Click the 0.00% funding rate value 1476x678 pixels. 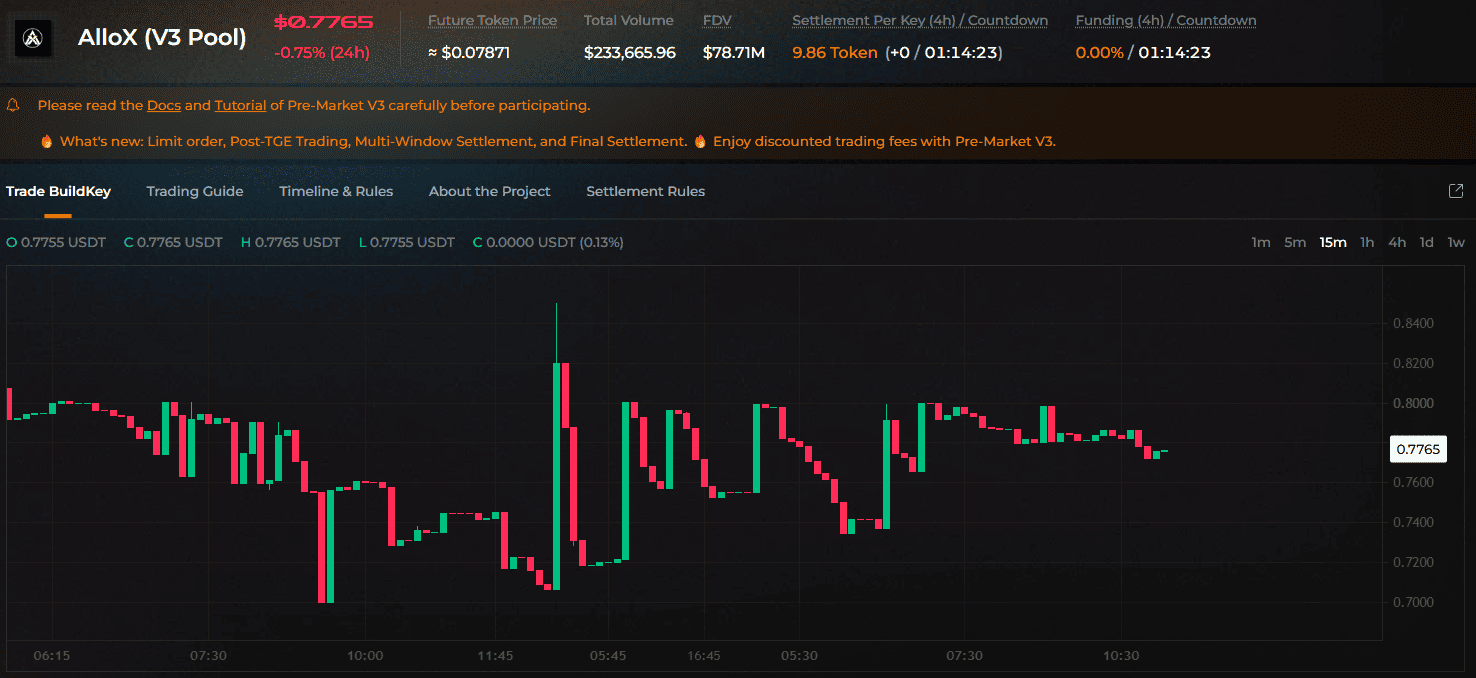tap(1099, 52)
